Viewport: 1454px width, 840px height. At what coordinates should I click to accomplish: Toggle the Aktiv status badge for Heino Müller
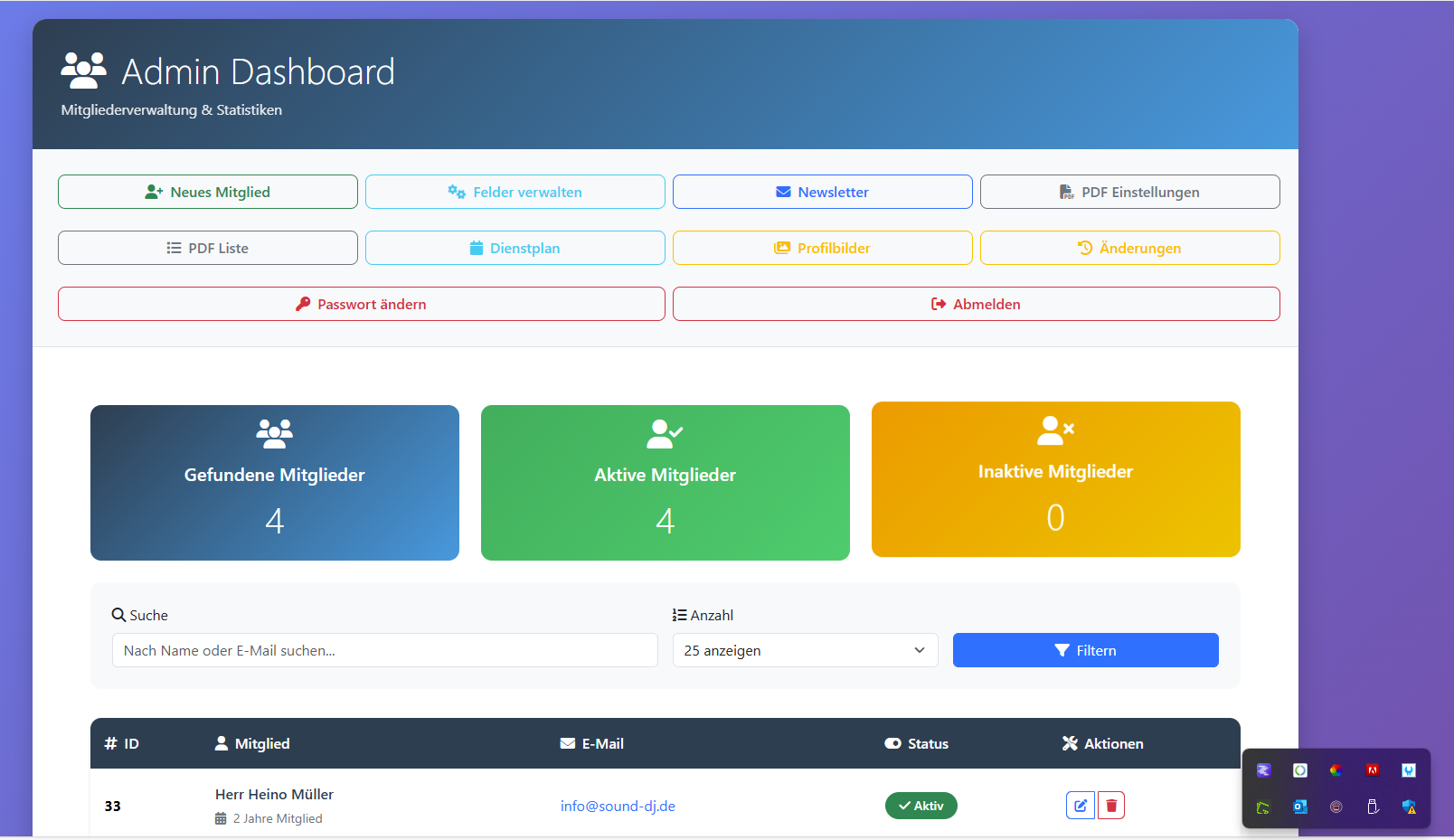(x=921, y=806)
